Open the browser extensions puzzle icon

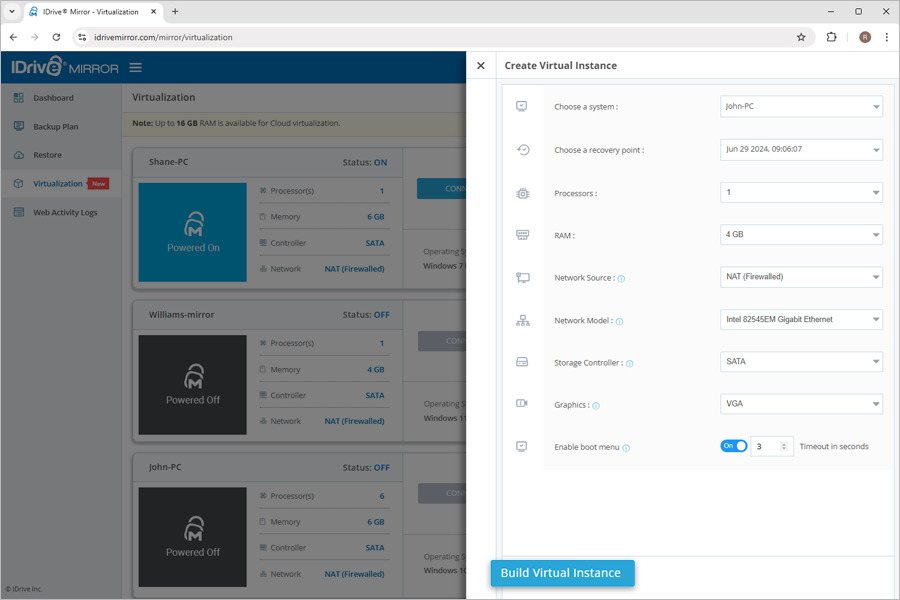point(831,37)
